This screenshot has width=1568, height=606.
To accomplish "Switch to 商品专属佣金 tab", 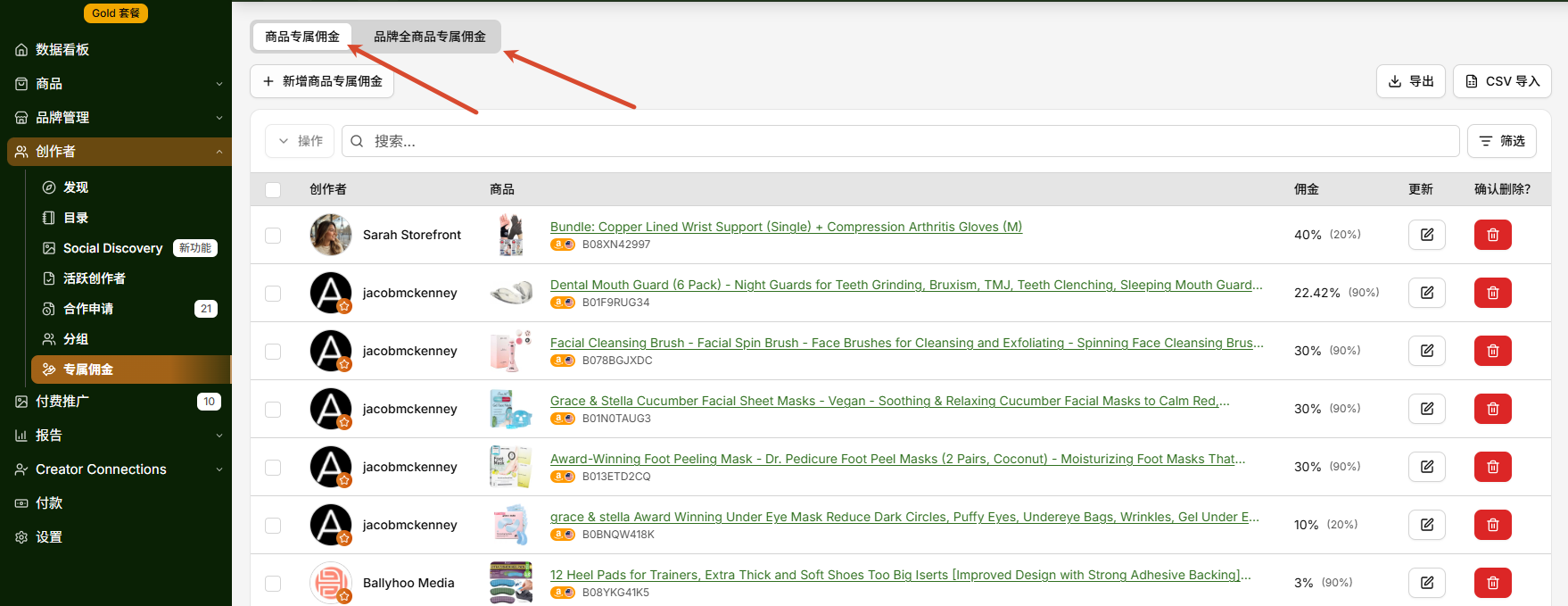I will click(x=302, y=37).
